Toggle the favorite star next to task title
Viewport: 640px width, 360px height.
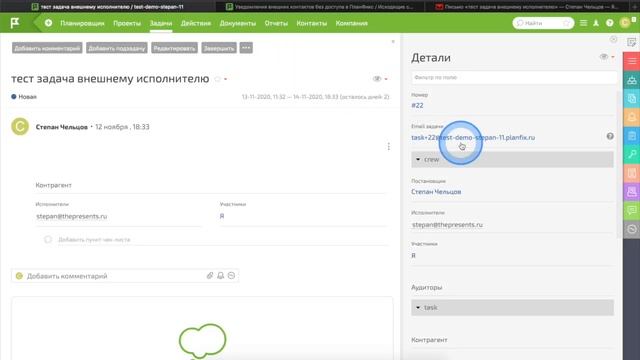[218, 79]
